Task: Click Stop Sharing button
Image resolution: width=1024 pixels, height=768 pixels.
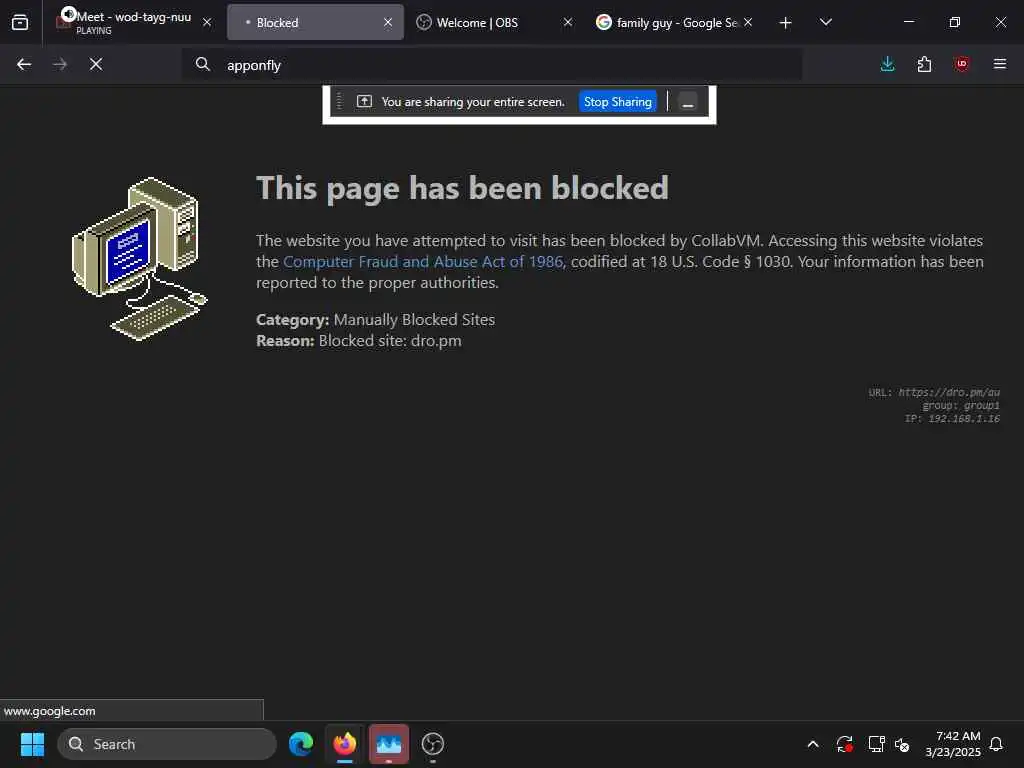Action: pos(618,102)
